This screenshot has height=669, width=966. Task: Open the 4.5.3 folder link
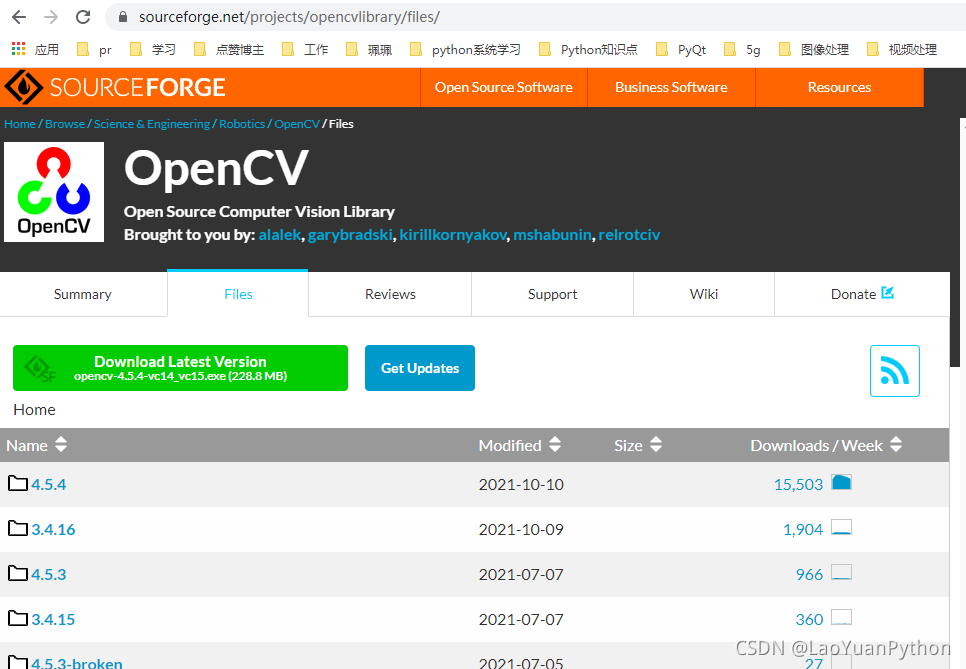[x=49, y=574]
